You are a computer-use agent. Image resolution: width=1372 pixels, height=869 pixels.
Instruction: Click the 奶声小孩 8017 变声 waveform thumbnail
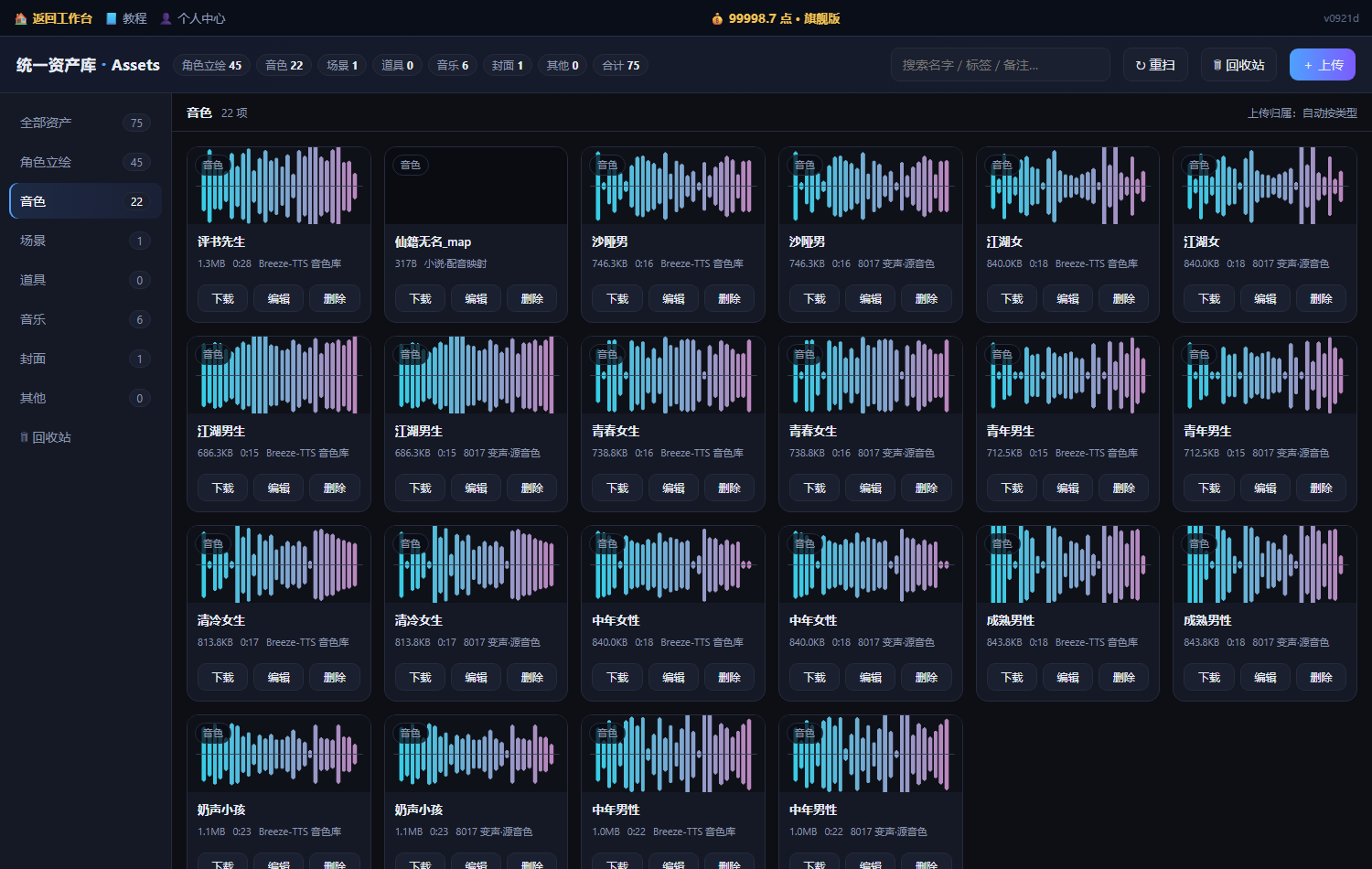pyautogui.click(x=476, y=754)
